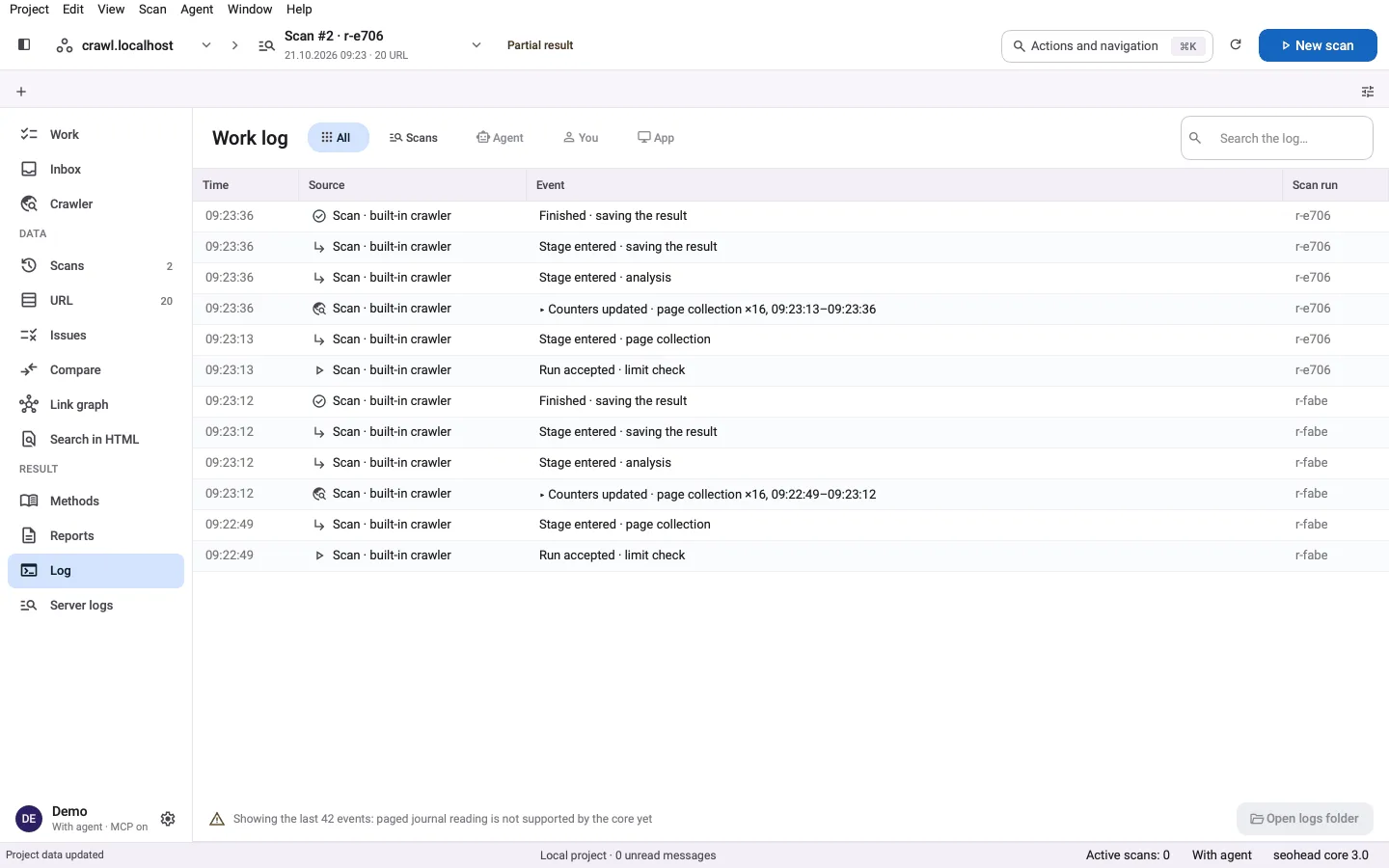
Task: Click Open logs folder button
Action: 1305,819
